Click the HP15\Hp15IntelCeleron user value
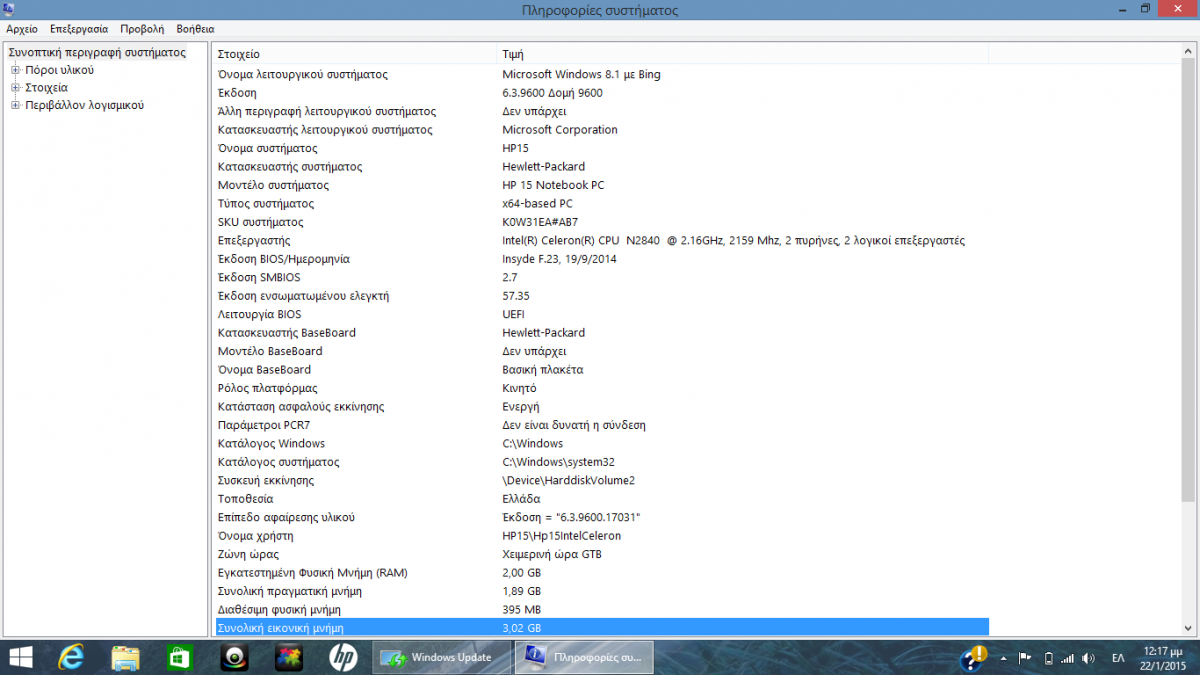Image resolution: width=1200 pixels, height=675 pixels. (561, 536)
